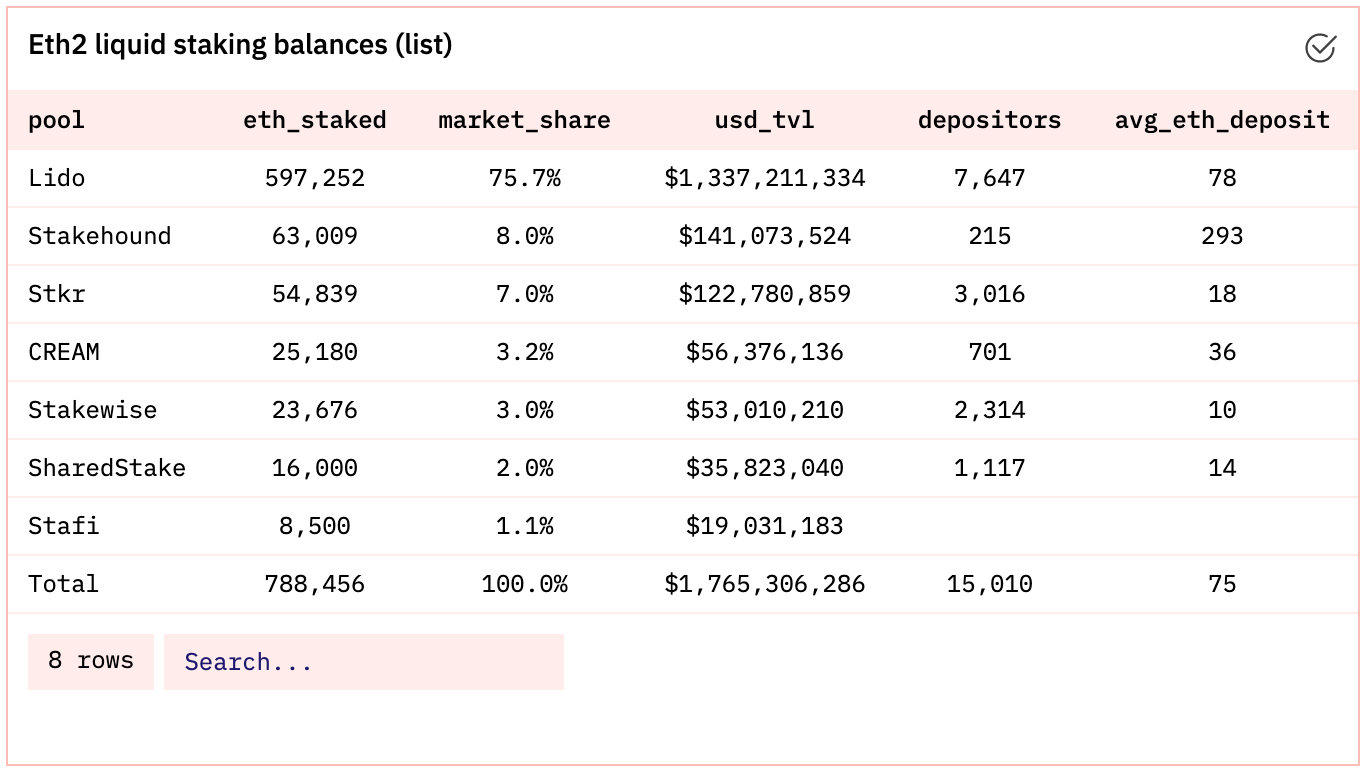Click Total avg deposit 75
1366x770 pixels.
[x=1222, y=584]
